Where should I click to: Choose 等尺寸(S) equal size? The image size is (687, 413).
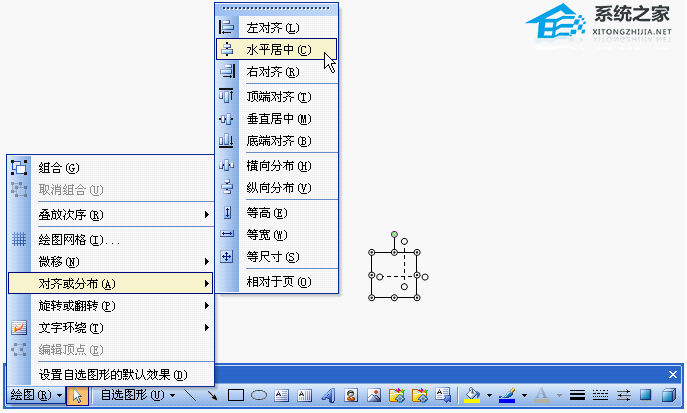click(x=276, y=257)
